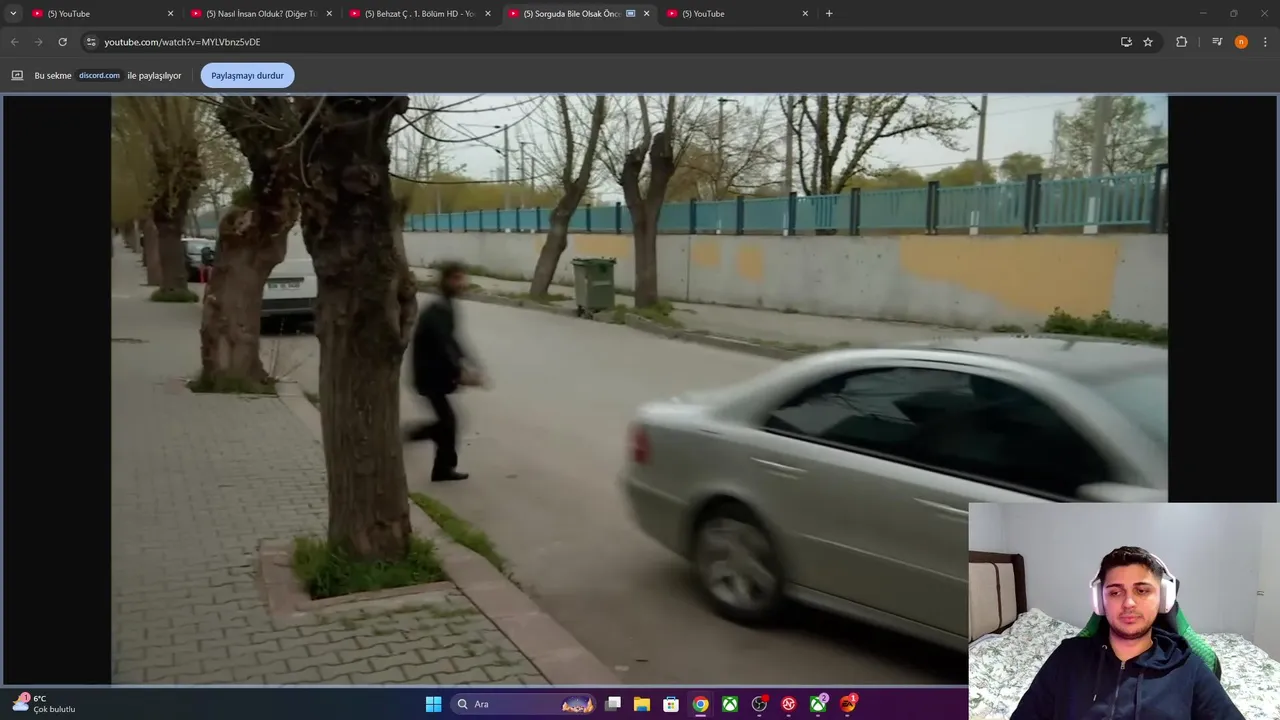The image size is (1280, 720).
Task: Open Chrome extensions puzzle icon
Action: click(x=1181, y=42)
